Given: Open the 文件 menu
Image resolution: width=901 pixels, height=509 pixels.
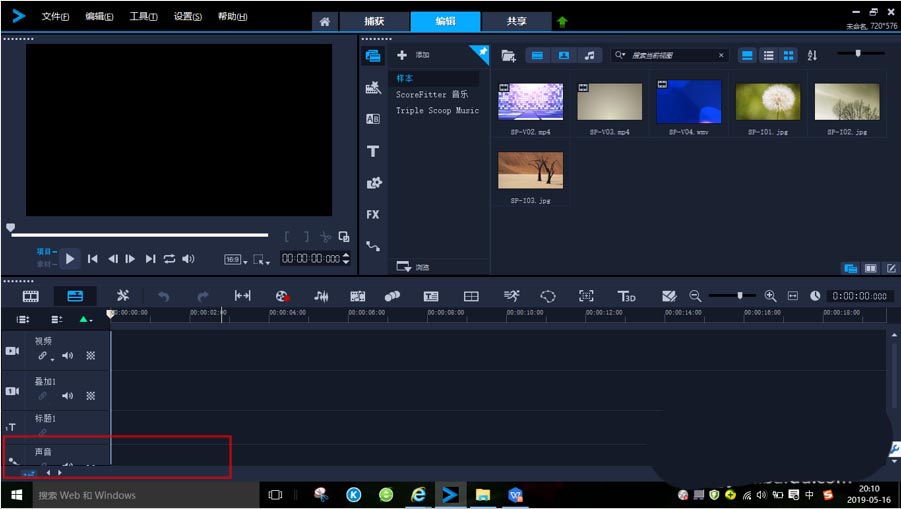Looking at the screenshot, I should tap(55, 16).
